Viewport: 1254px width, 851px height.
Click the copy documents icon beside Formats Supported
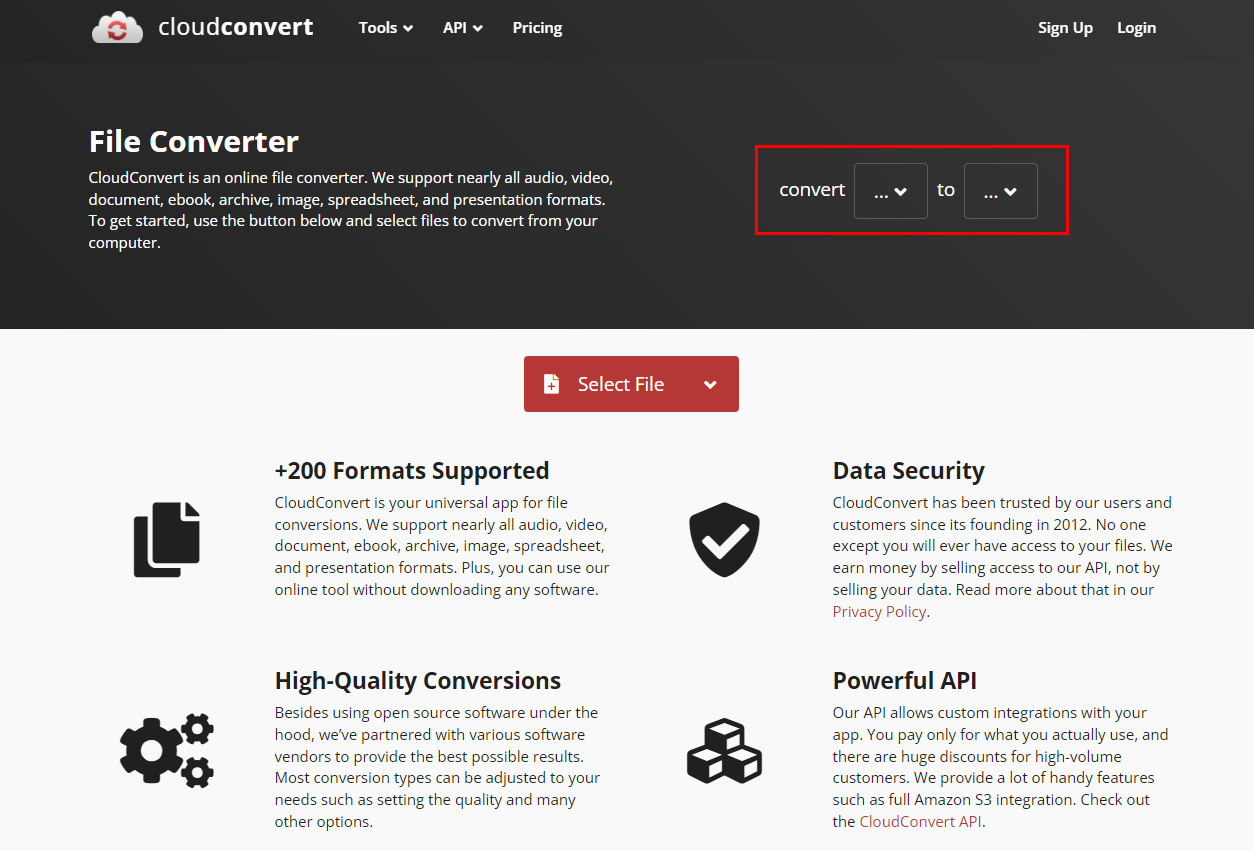(x=167, y=539)
